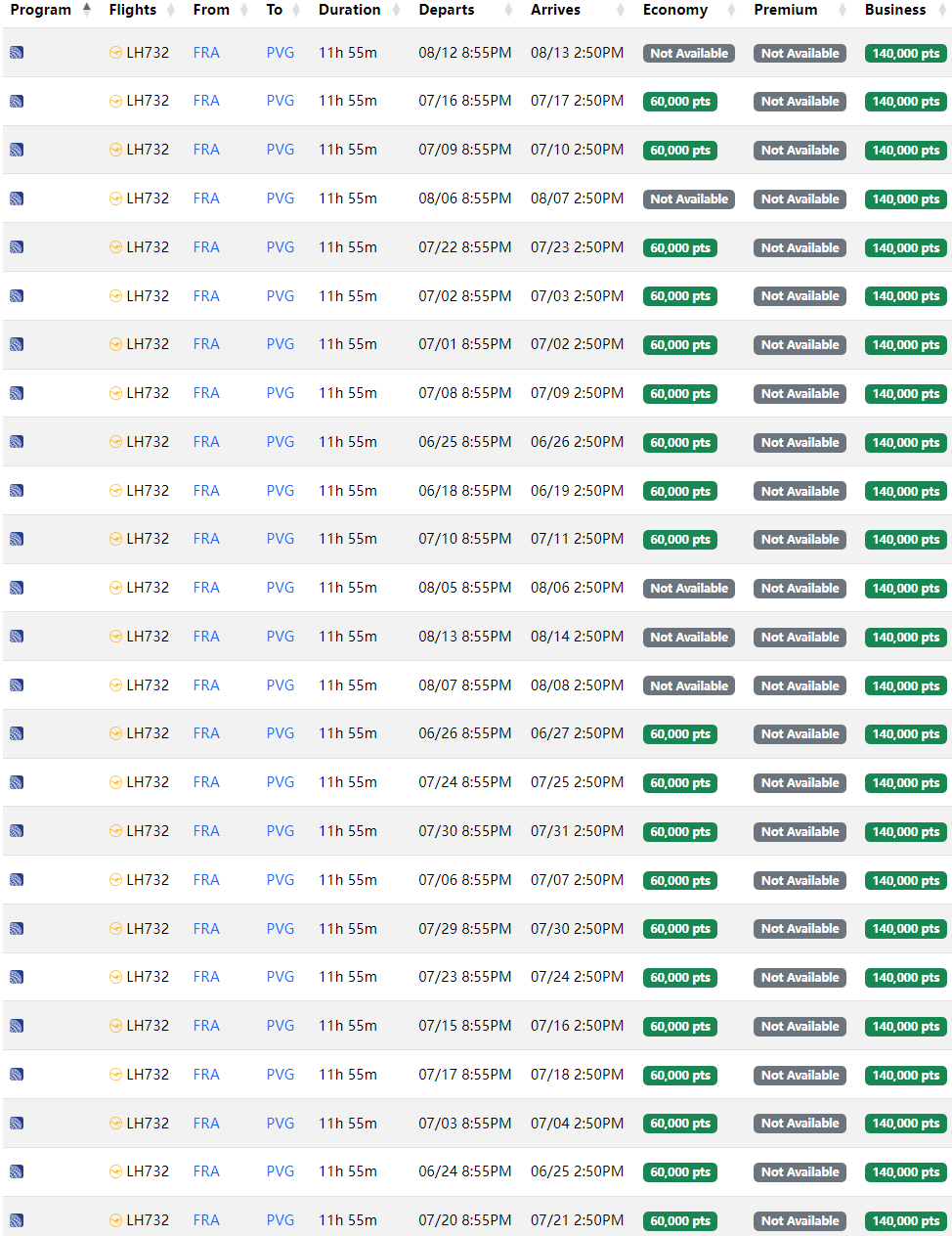Sort by the Economy column header

pos(674,10)
